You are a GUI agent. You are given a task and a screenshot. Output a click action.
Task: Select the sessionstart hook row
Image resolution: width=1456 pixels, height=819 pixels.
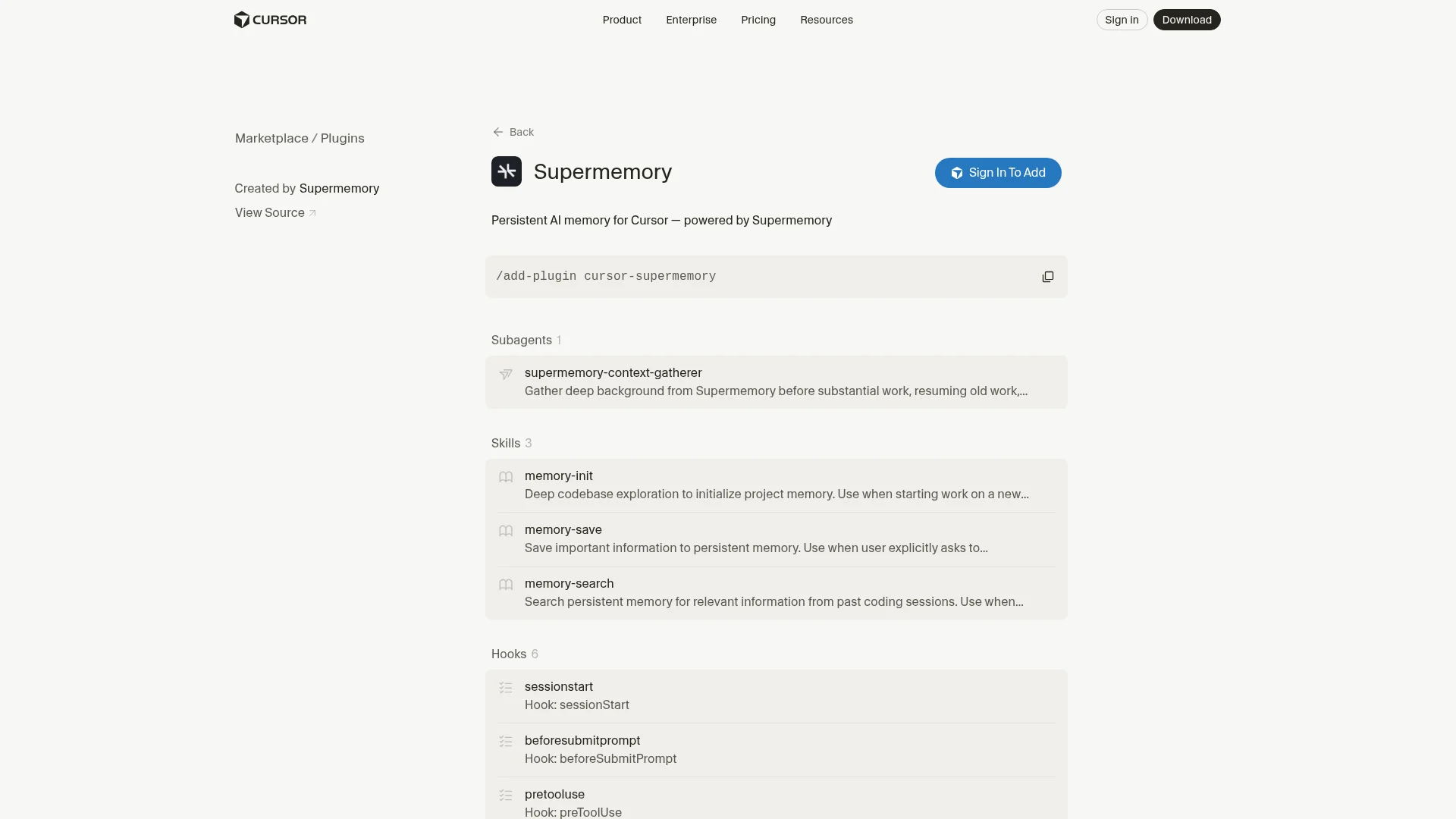pyautogui.click(x=777, y=696)
